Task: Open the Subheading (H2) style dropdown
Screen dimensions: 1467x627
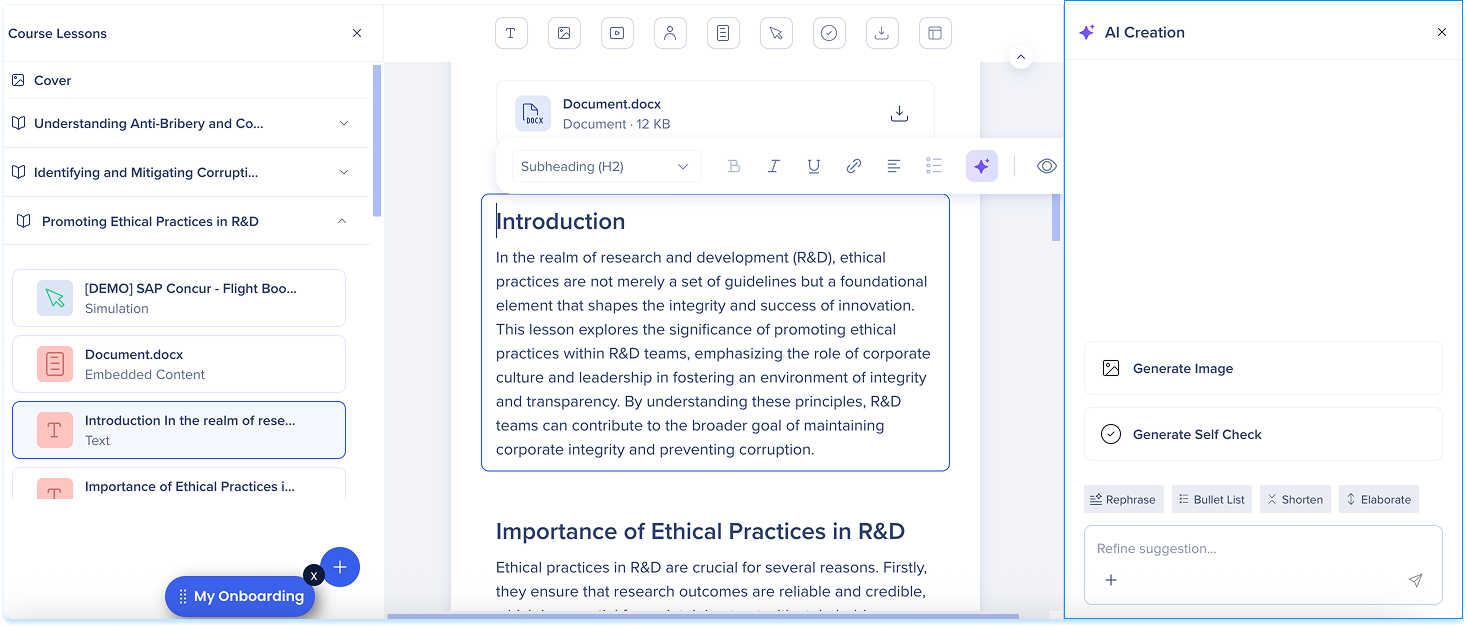Action: (604, 166)
